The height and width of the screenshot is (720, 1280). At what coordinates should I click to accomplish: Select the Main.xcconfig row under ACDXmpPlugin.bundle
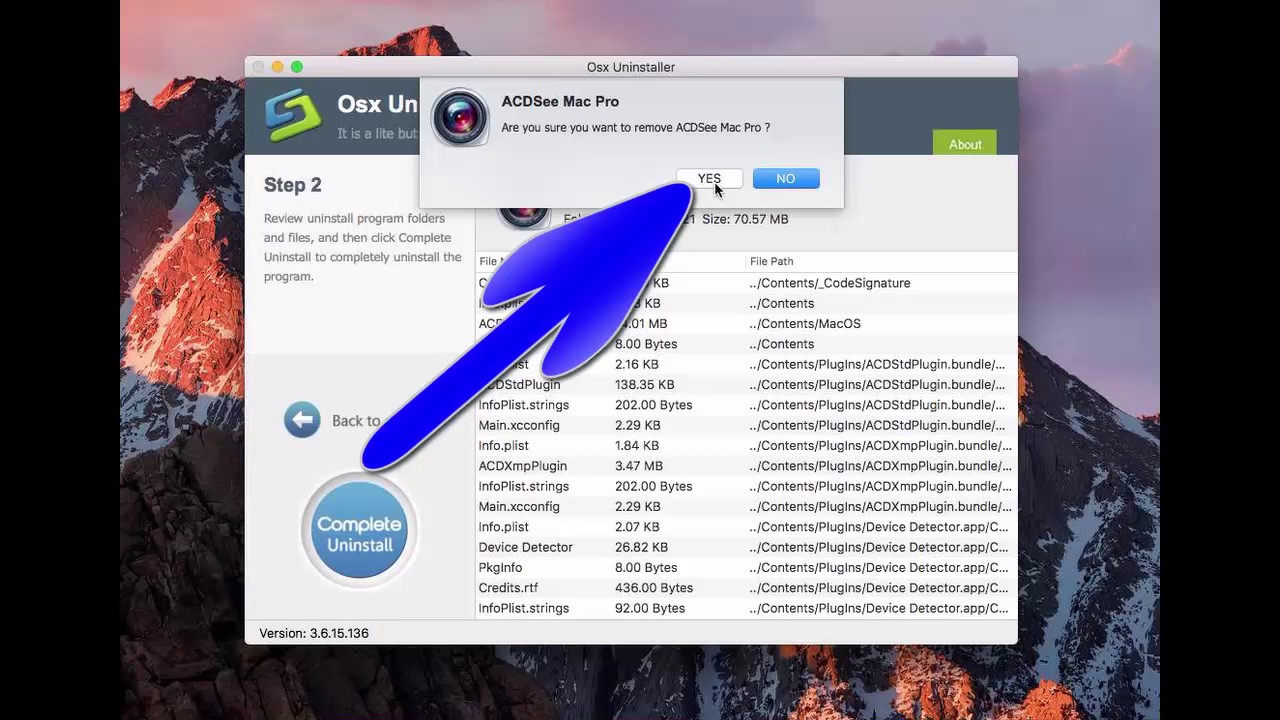coord(746,507)
